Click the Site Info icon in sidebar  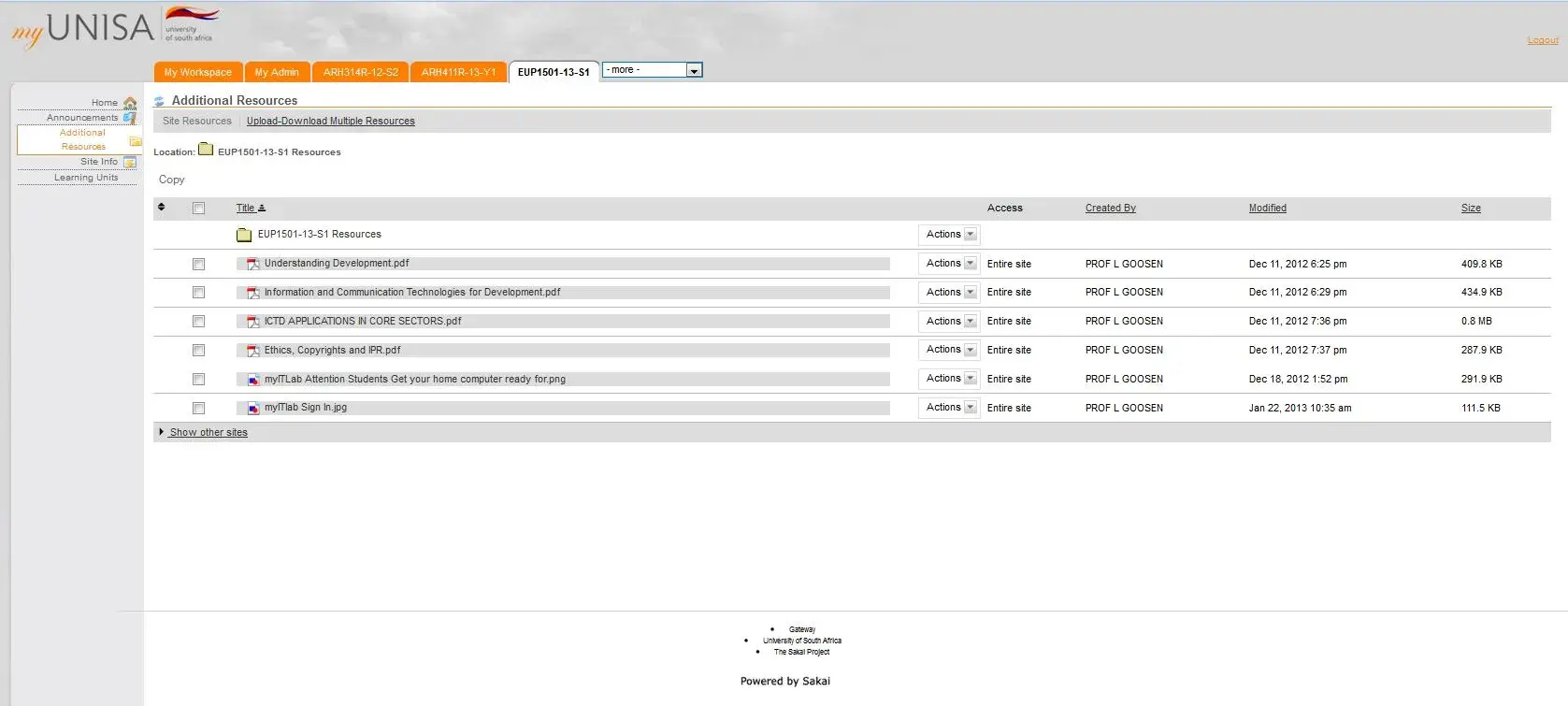130,162
